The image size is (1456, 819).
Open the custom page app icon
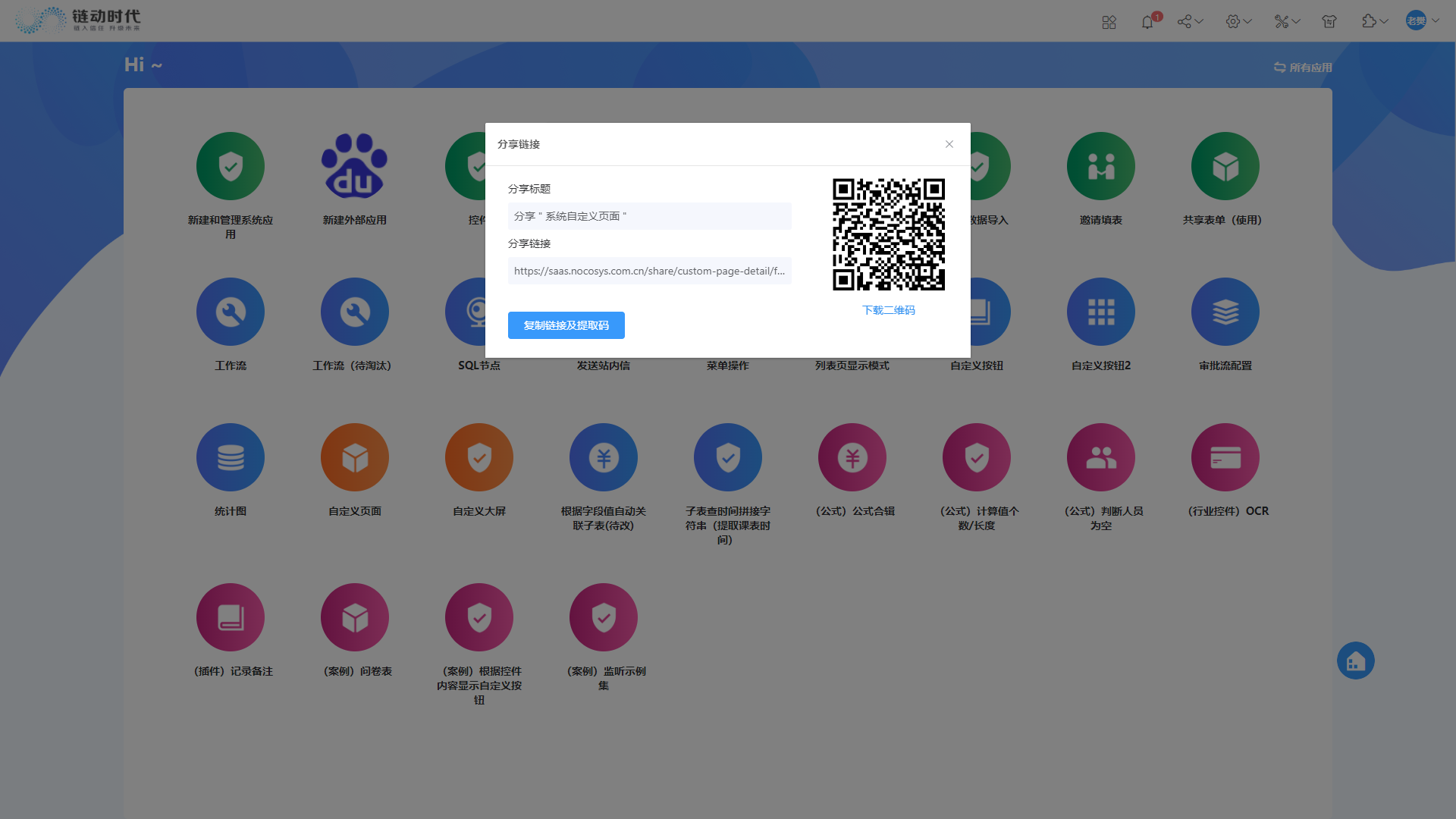point(355,457)
